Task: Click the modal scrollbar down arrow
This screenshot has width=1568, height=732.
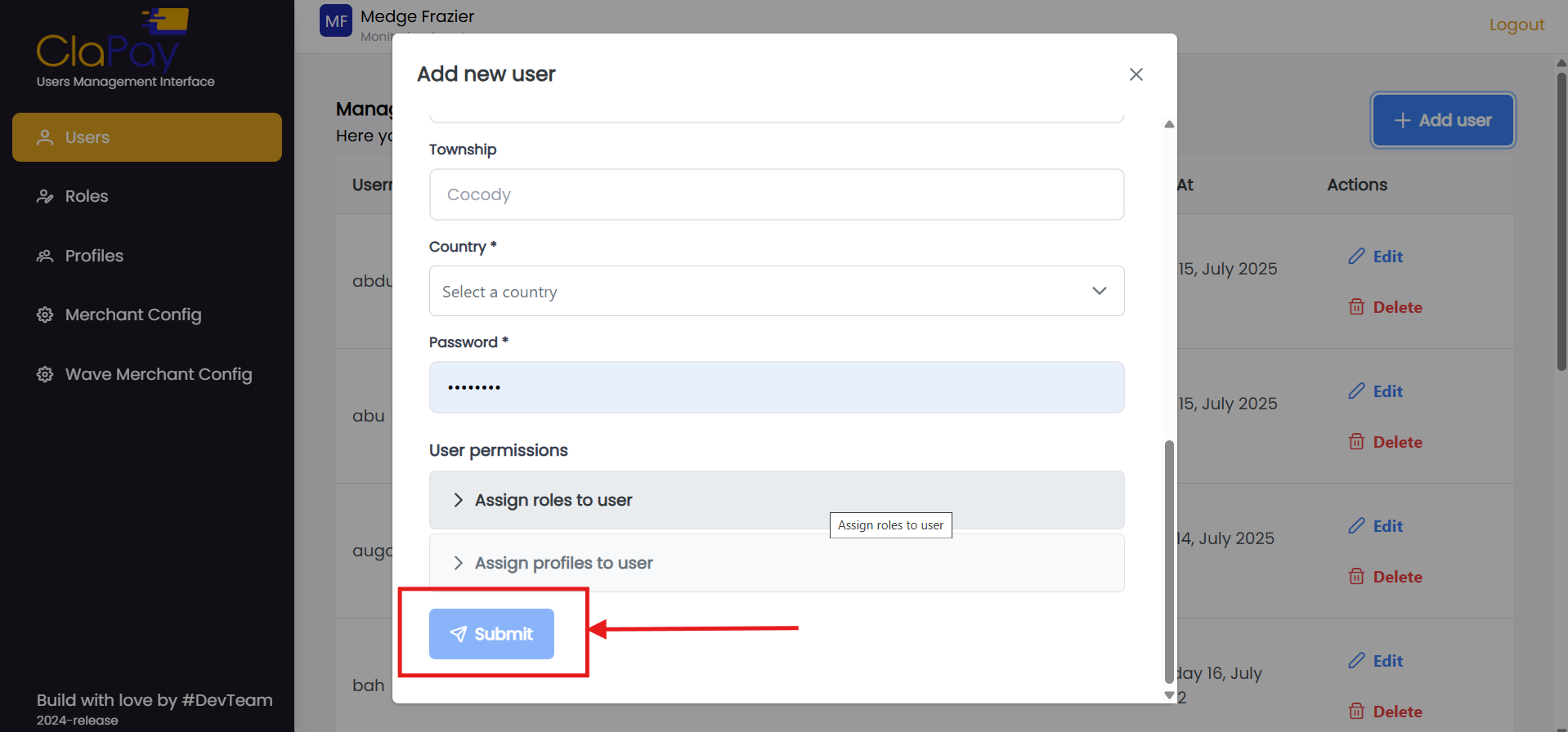Action: [x=1169, y=695]
